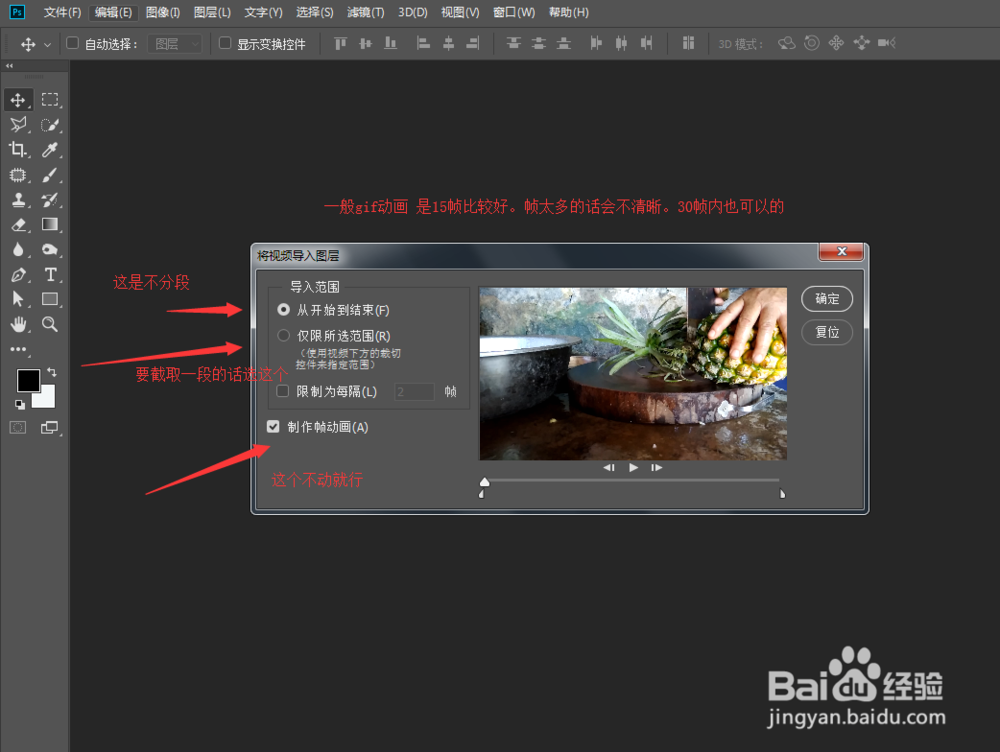Click the 确定 button
This screenshot has height=752, width=1000.
pyautogui.click(x=827, y=299)
